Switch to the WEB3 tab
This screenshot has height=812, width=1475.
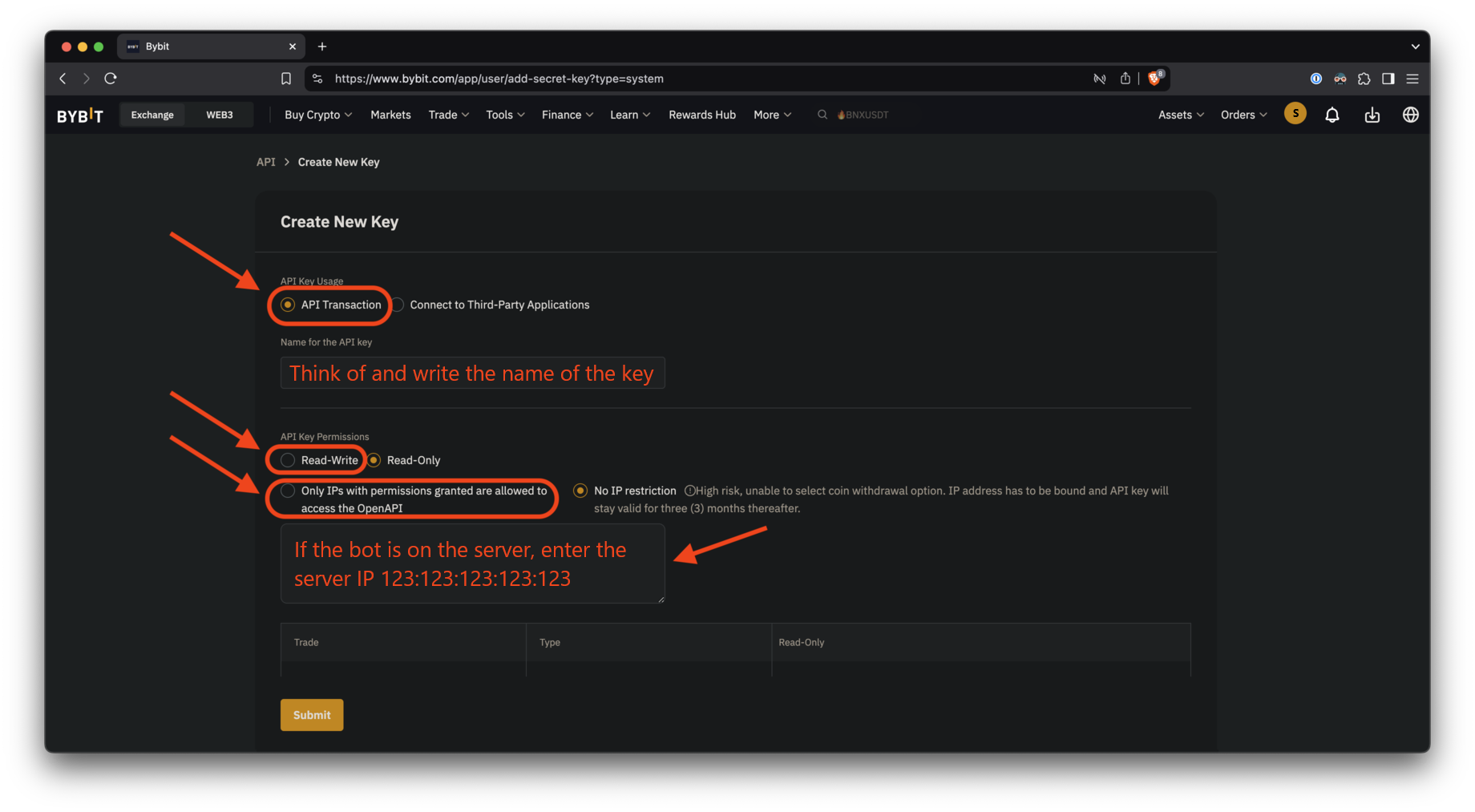pyautogui.click(x=219, y=115)
